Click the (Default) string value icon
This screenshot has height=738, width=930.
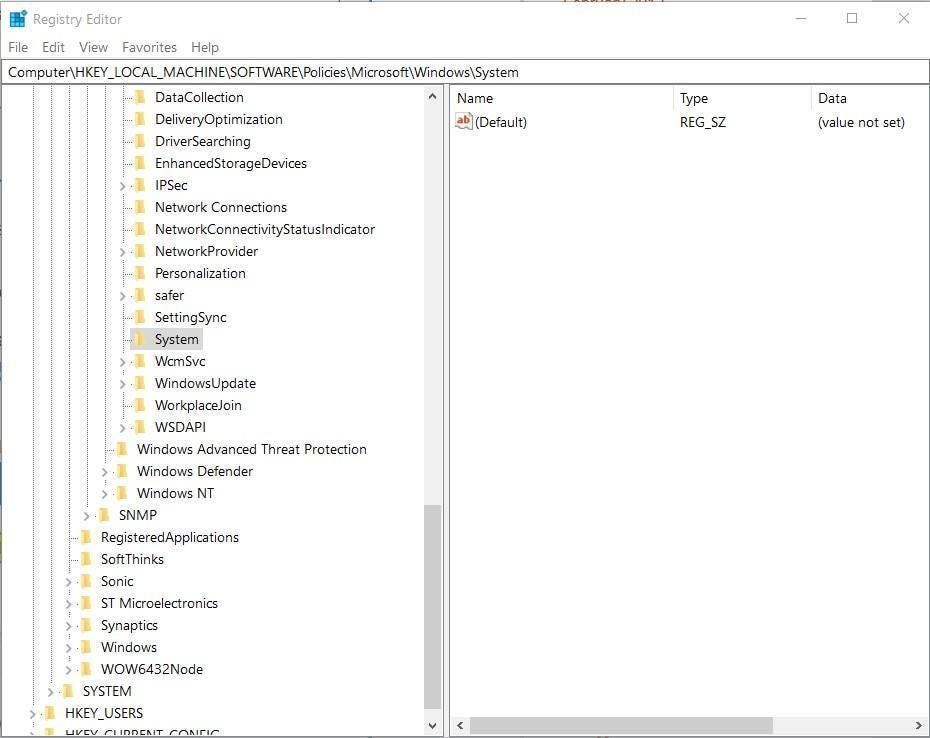(x=463, y=122)
